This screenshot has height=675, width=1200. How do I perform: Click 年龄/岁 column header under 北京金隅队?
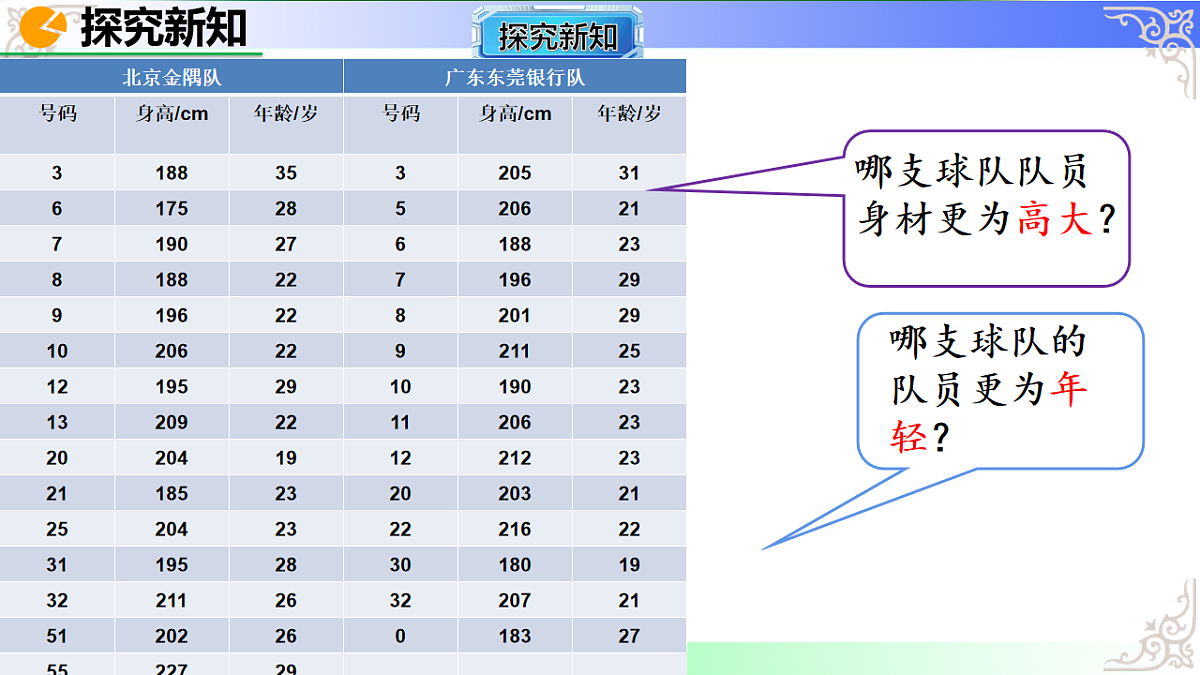pyautogui.click(x=286, y=124)
